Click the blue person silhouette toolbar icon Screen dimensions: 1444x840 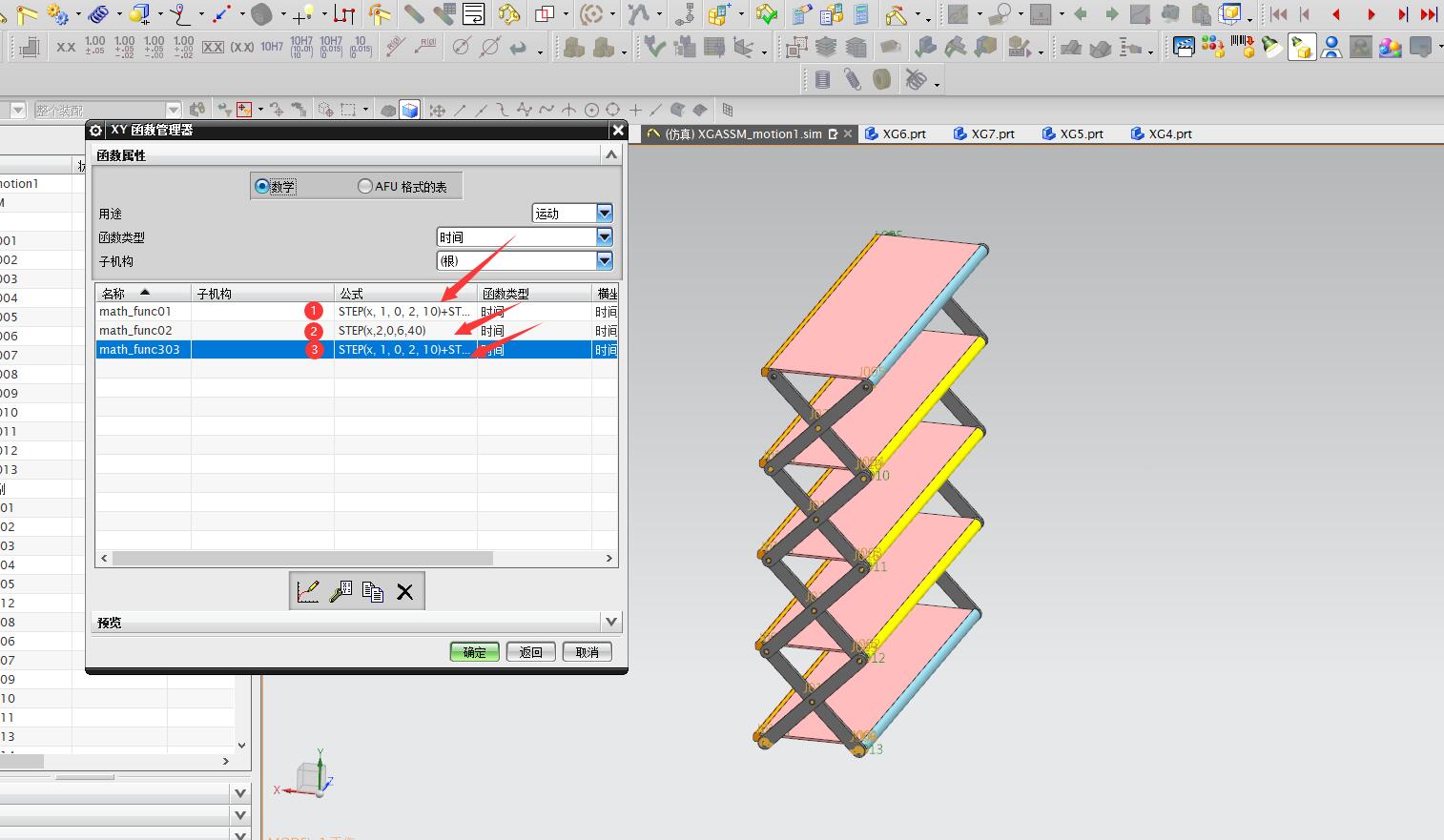tap(1331, 47)
